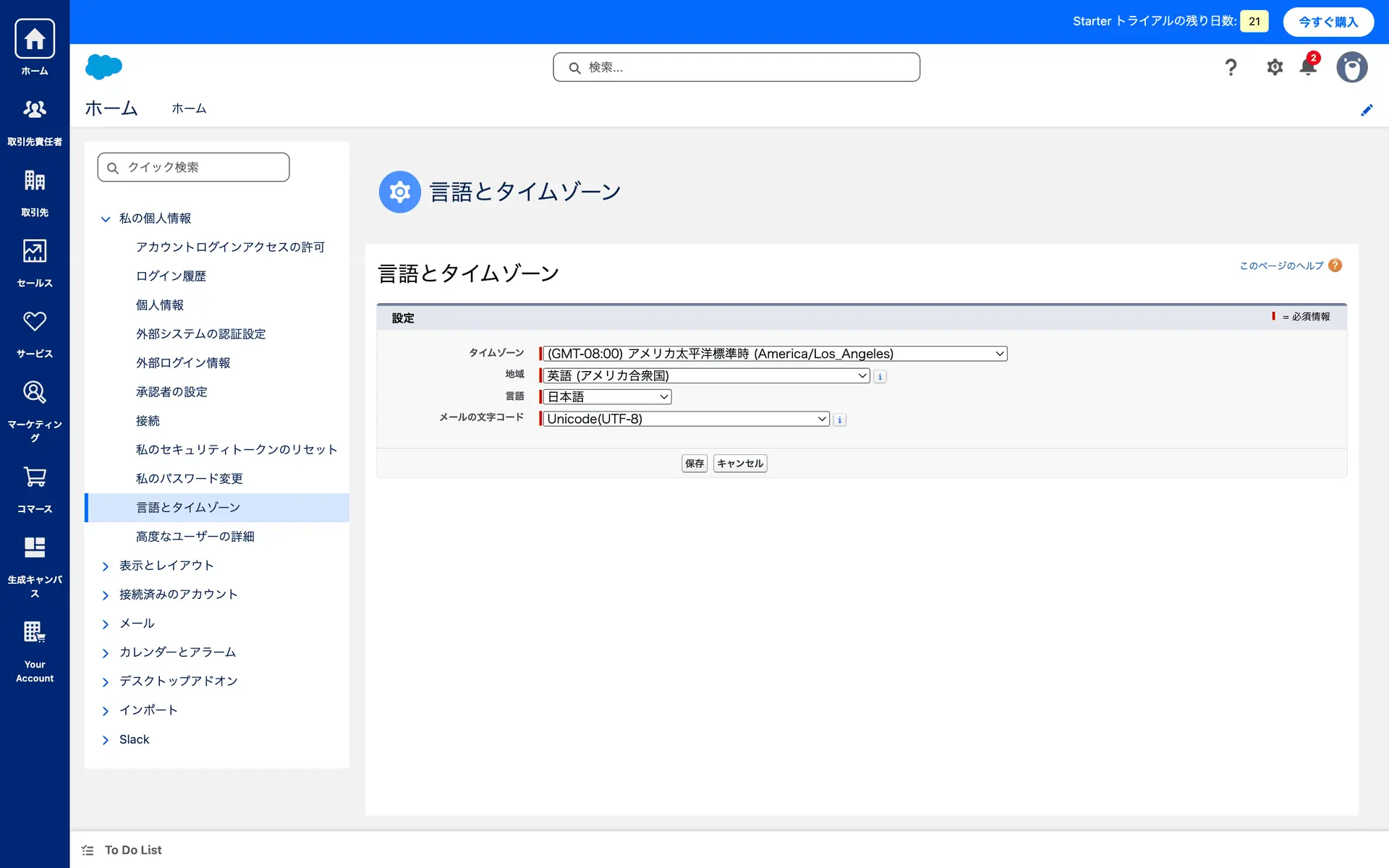Open the セールス sales icon
Image resolution: width=1389 pixels, height=868 pixels.
(34, 252)
